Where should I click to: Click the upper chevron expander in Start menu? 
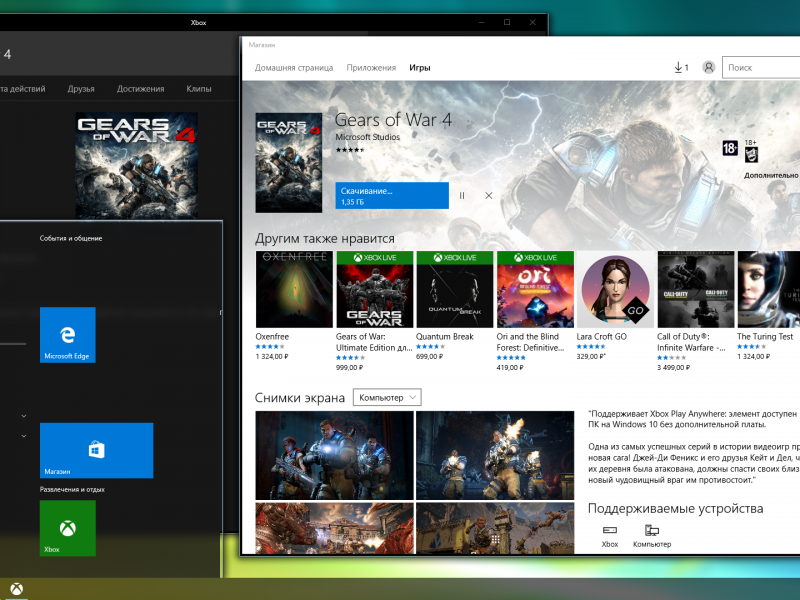tap(24, 416)
